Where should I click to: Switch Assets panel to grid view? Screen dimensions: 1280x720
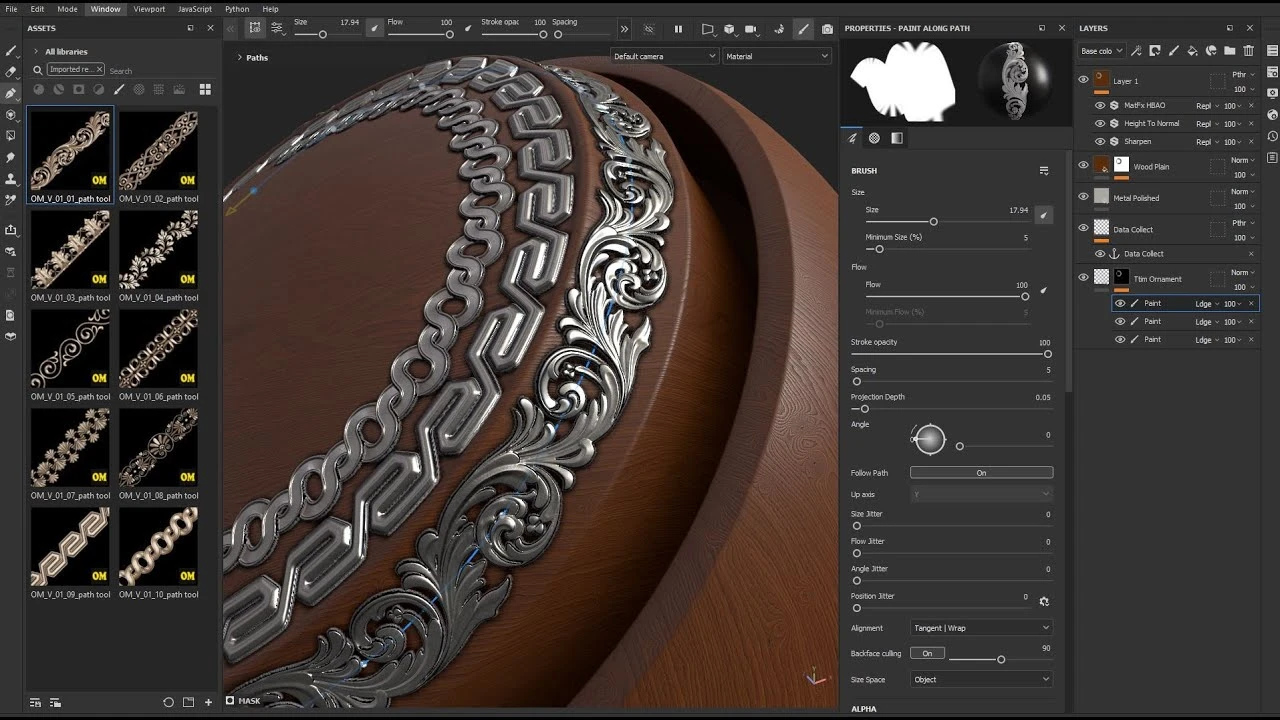(205, 90)
